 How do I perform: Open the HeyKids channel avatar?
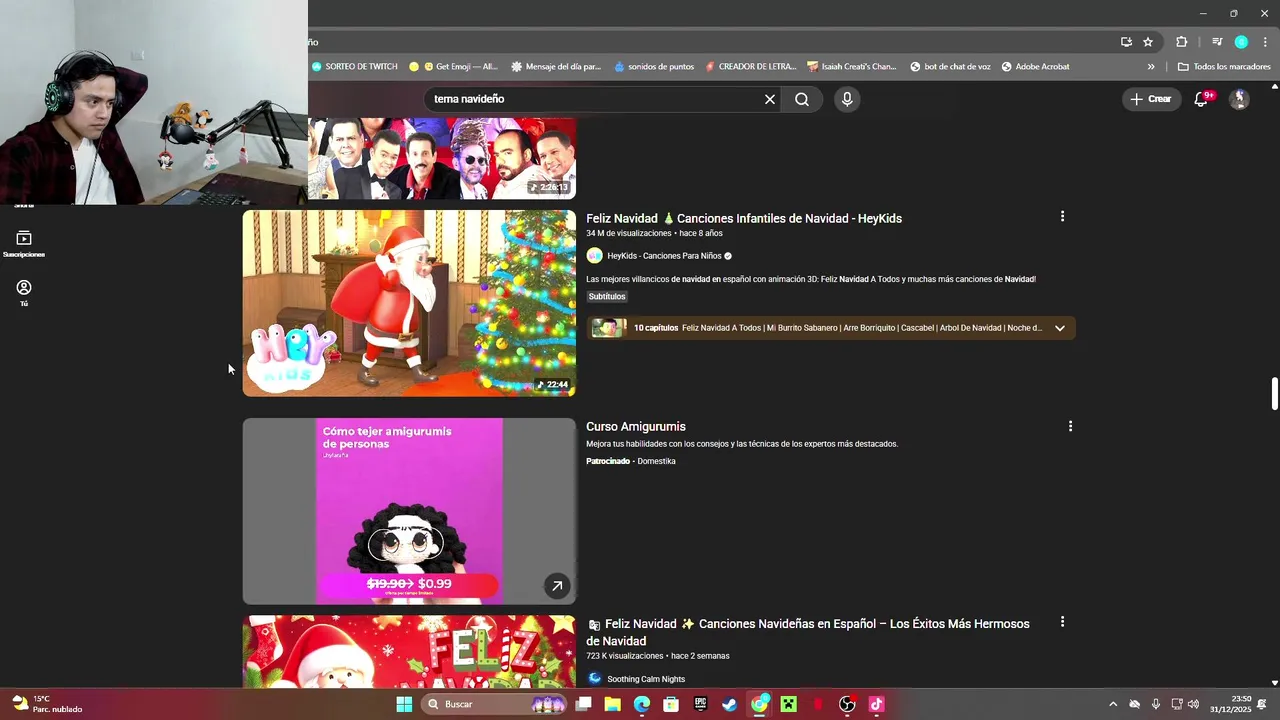click(x=594, y=256)
